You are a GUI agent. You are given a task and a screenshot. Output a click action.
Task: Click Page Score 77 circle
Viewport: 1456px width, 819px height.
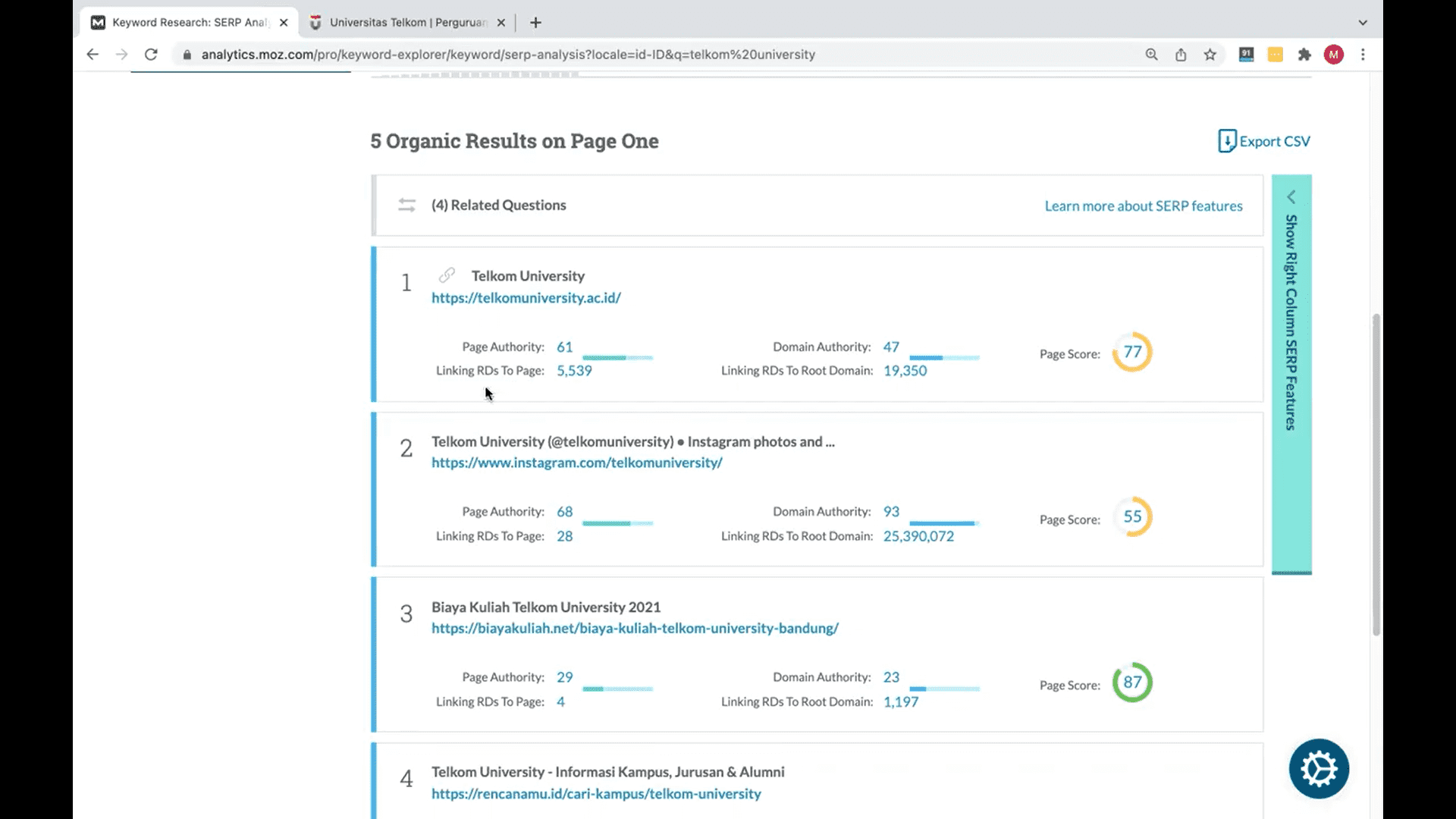pyautogui.click(x=1132, y=352)
